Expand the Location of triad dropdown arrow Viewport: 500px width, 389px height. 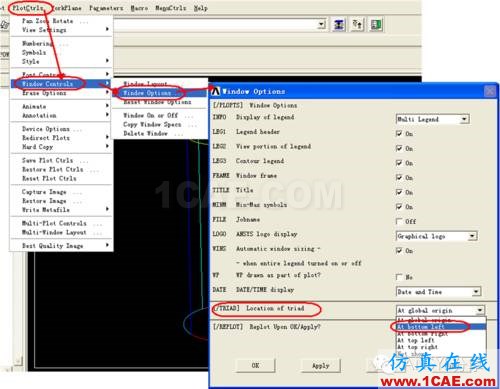480,310
